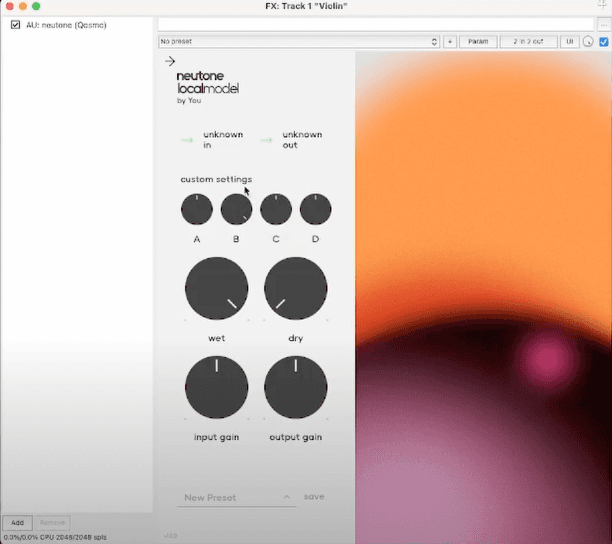
Task: Click the neutone localmodel logo
Action: click(208, 82)
